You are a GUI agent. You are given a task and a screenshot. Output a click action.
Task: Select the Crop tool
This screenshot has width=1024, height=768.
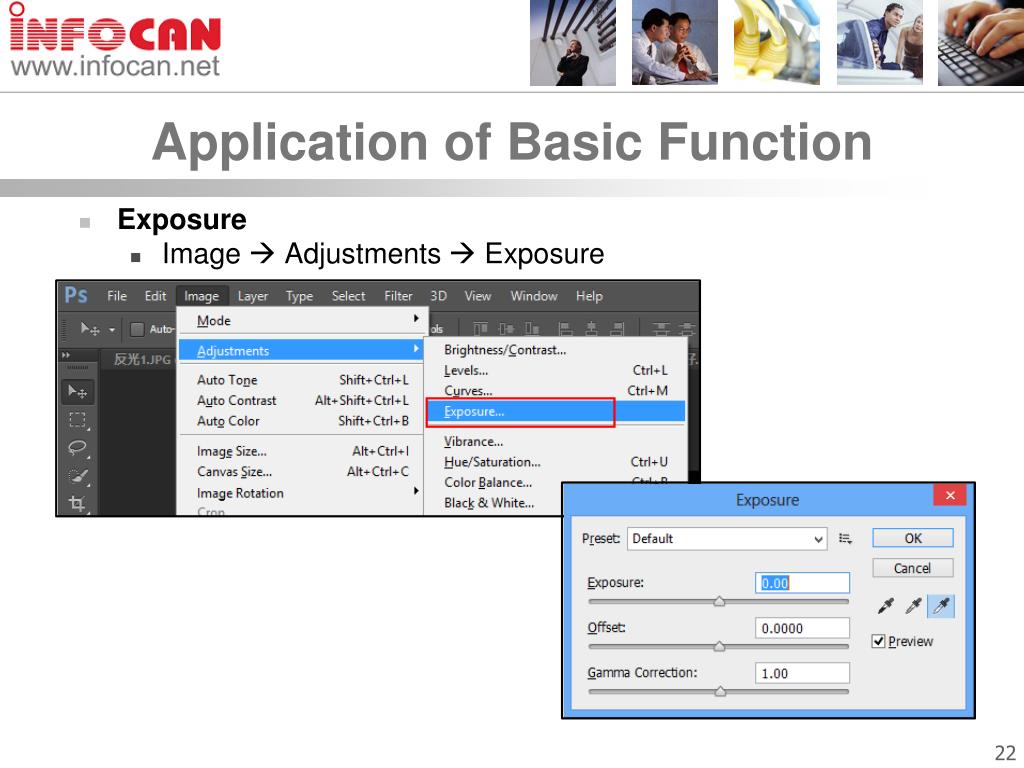point(78,504)
